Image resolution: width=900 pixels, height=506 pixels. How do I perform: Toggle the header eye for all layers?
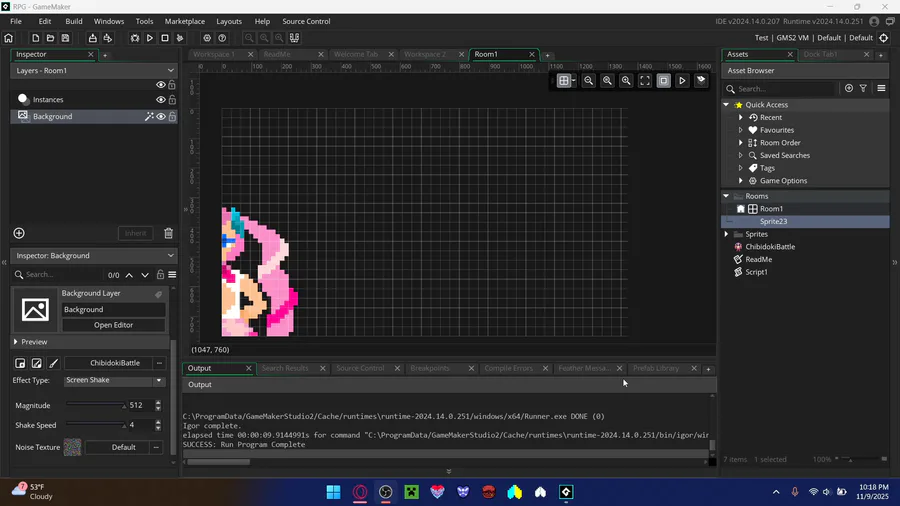(161, 85)
